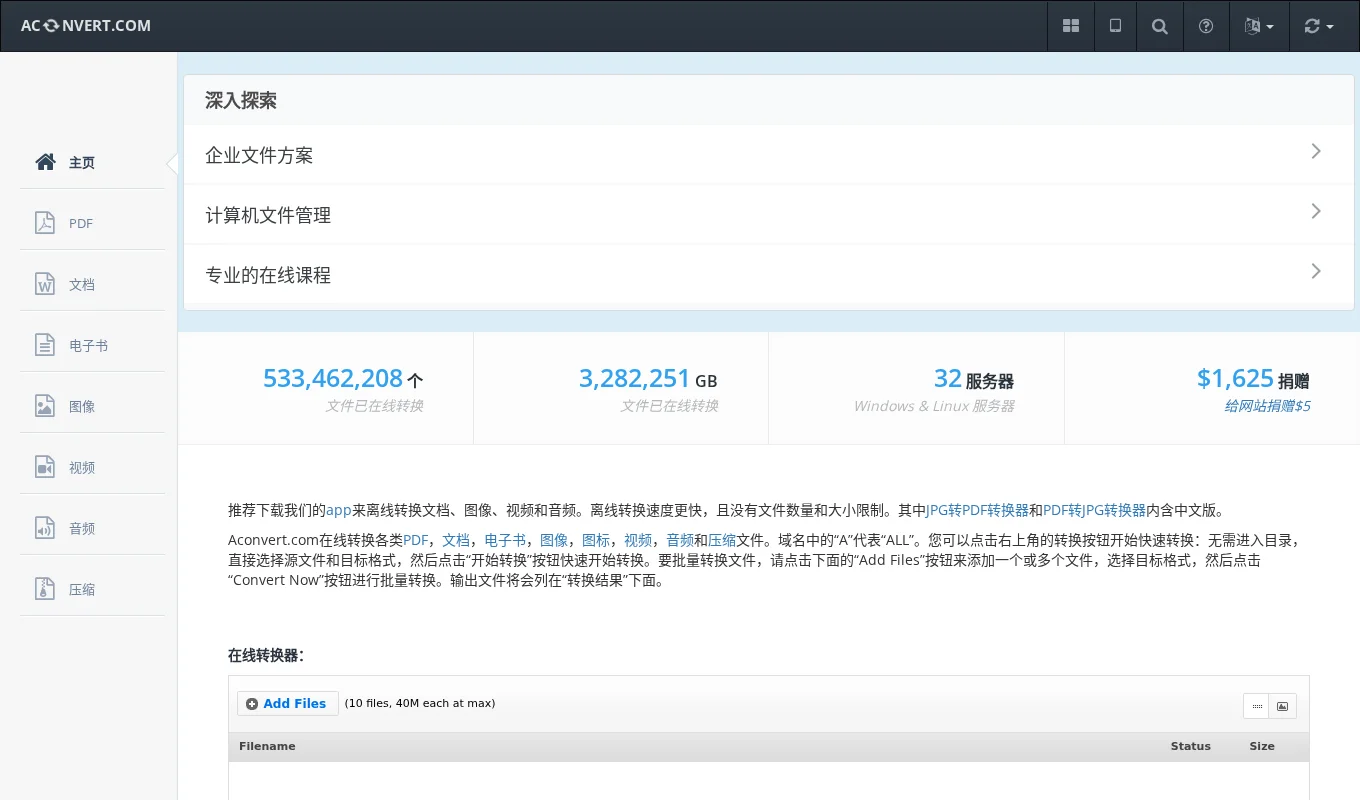This screenshot has width=1360, height=800.
Task: Click the video file icon in sidebar
Action: pyautogui.click(x=45, y=467)
